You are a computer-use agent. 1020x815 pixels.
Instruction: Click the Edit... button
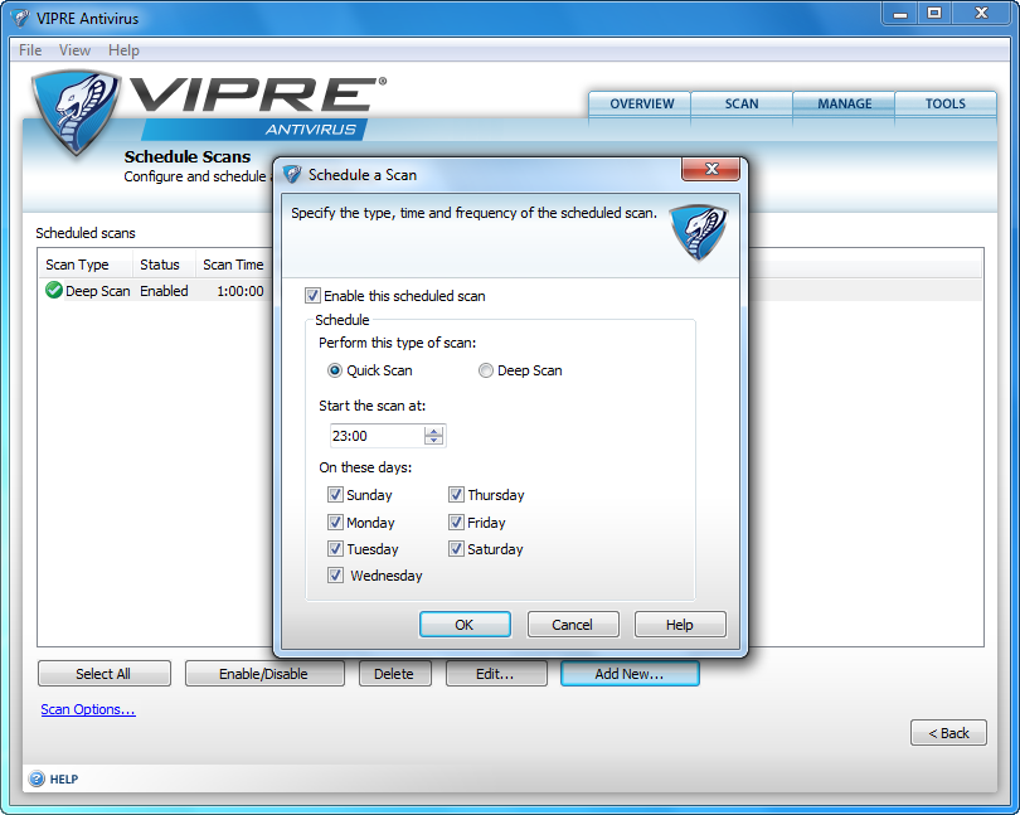point(496,674)
